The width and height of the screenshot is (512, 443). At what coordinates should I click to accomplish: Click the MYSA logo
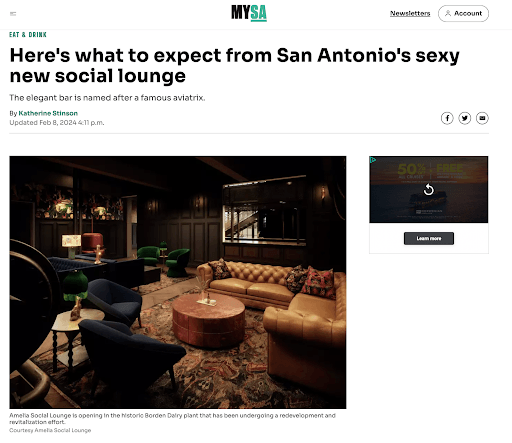tap(249, 13)
